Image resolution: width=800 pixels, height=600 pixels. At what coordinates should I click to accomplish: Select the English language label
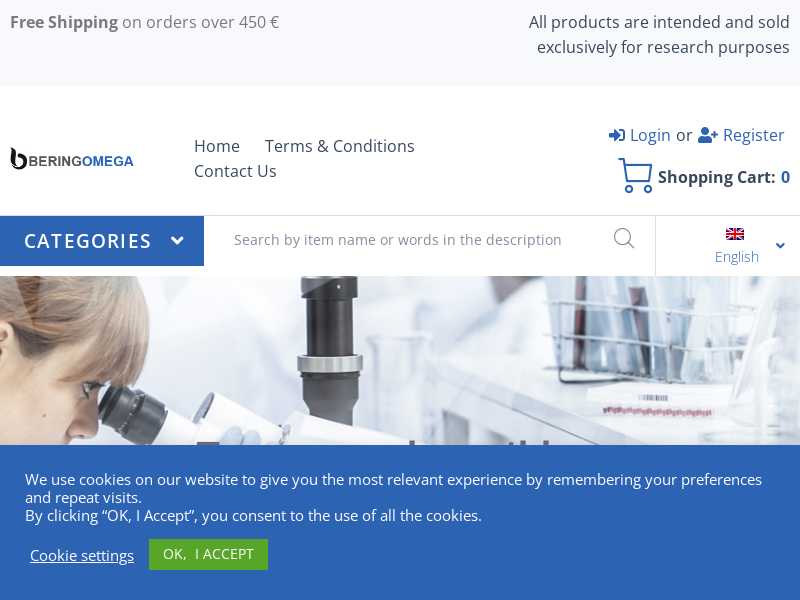(x=736, y=257)
